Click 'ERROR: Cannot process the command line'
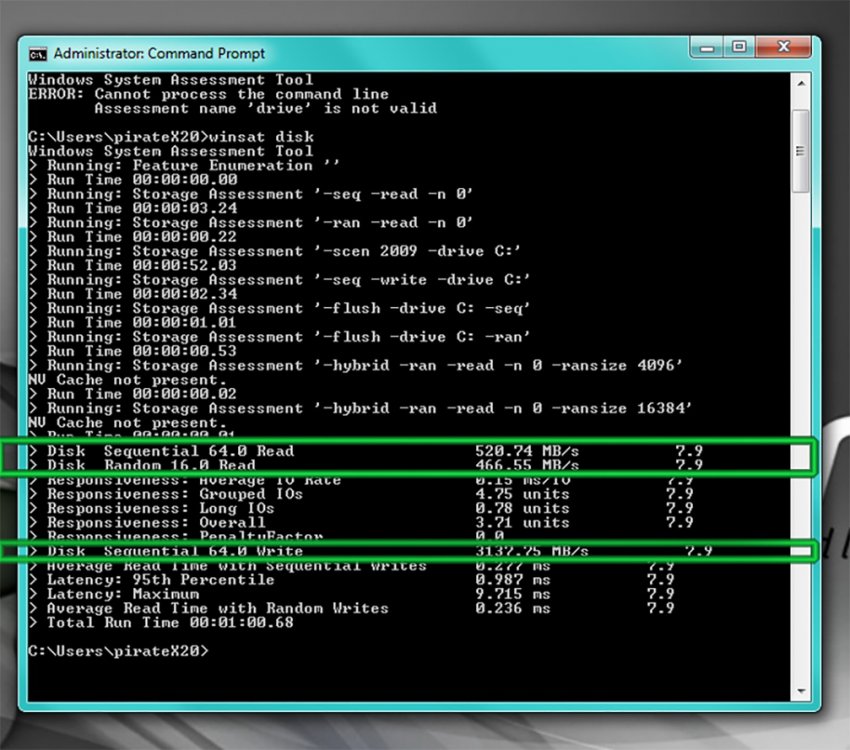Image resolution: width=850 pixels, height=750 pixels. (x=209, y=94)
